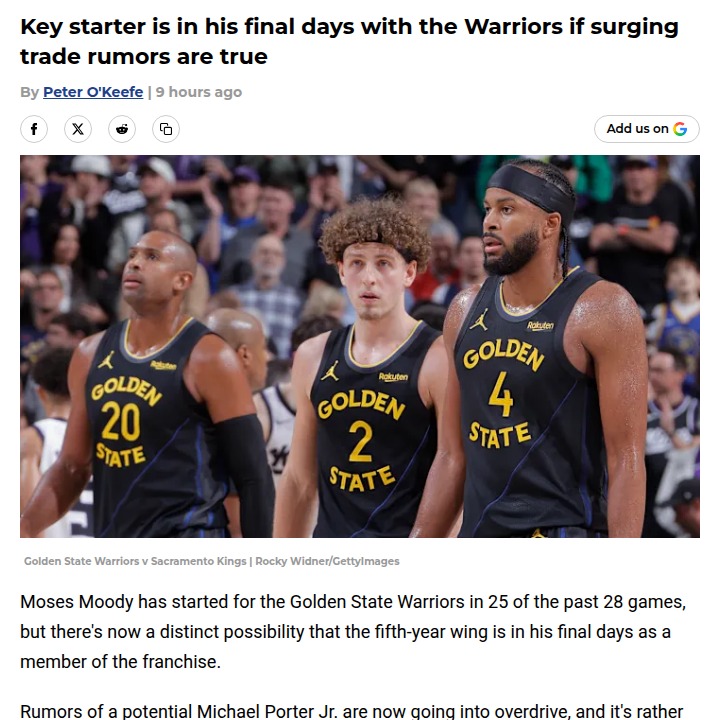Share the article on X
The height and width of the screenshot is (720, 720).
tap(78, 129)
